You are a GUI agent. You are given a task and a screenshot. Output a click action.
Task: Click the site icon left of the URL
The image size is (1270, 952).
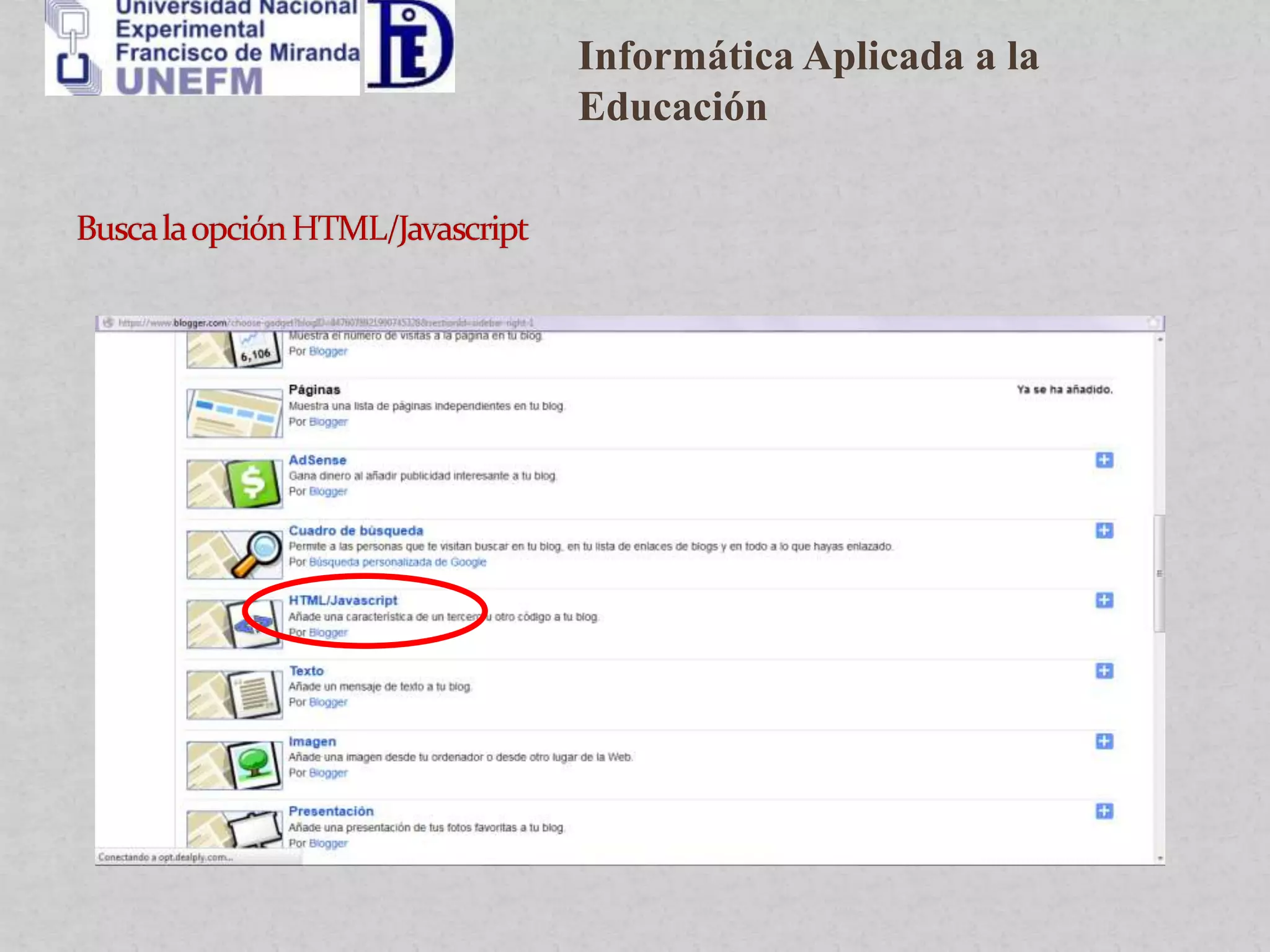tap(108, 323)
